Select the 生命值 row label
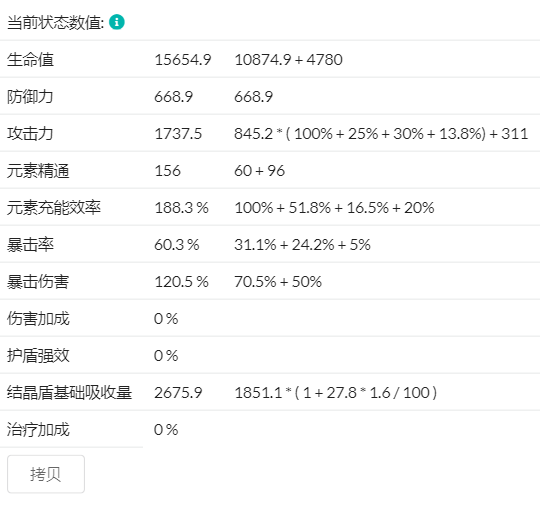The height and width of the screenshot is (512, 555). pos(30,59)
